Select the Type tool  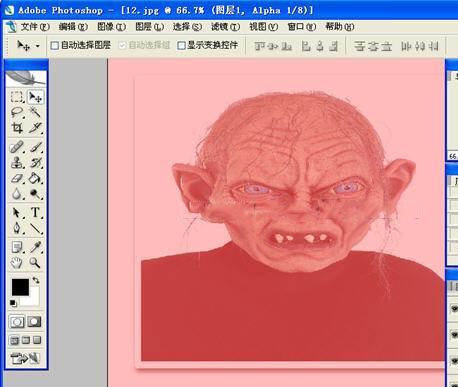(x=35, y=212)
